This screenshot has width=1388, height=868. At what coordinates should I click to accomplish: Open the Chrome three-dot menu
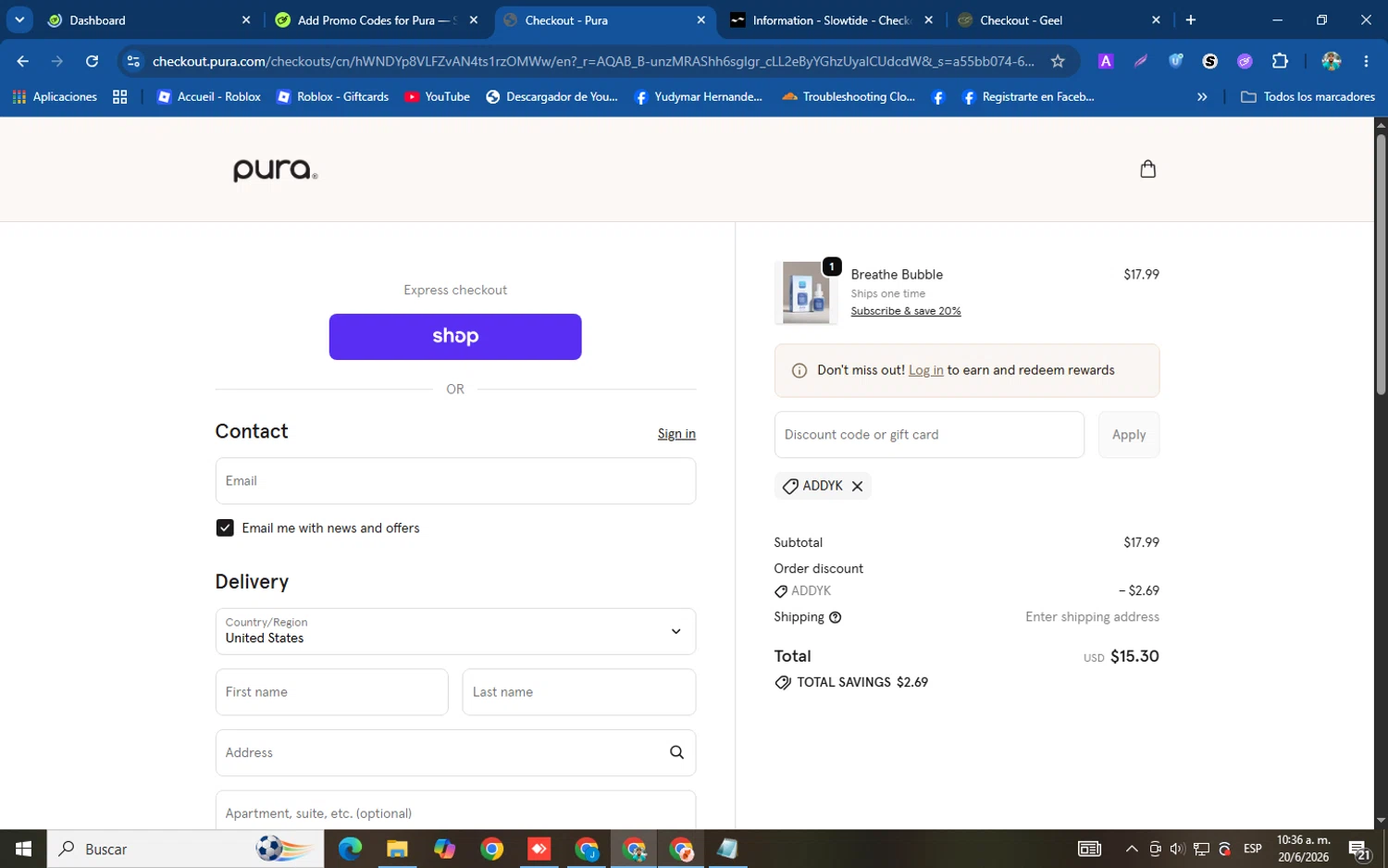1366,61
